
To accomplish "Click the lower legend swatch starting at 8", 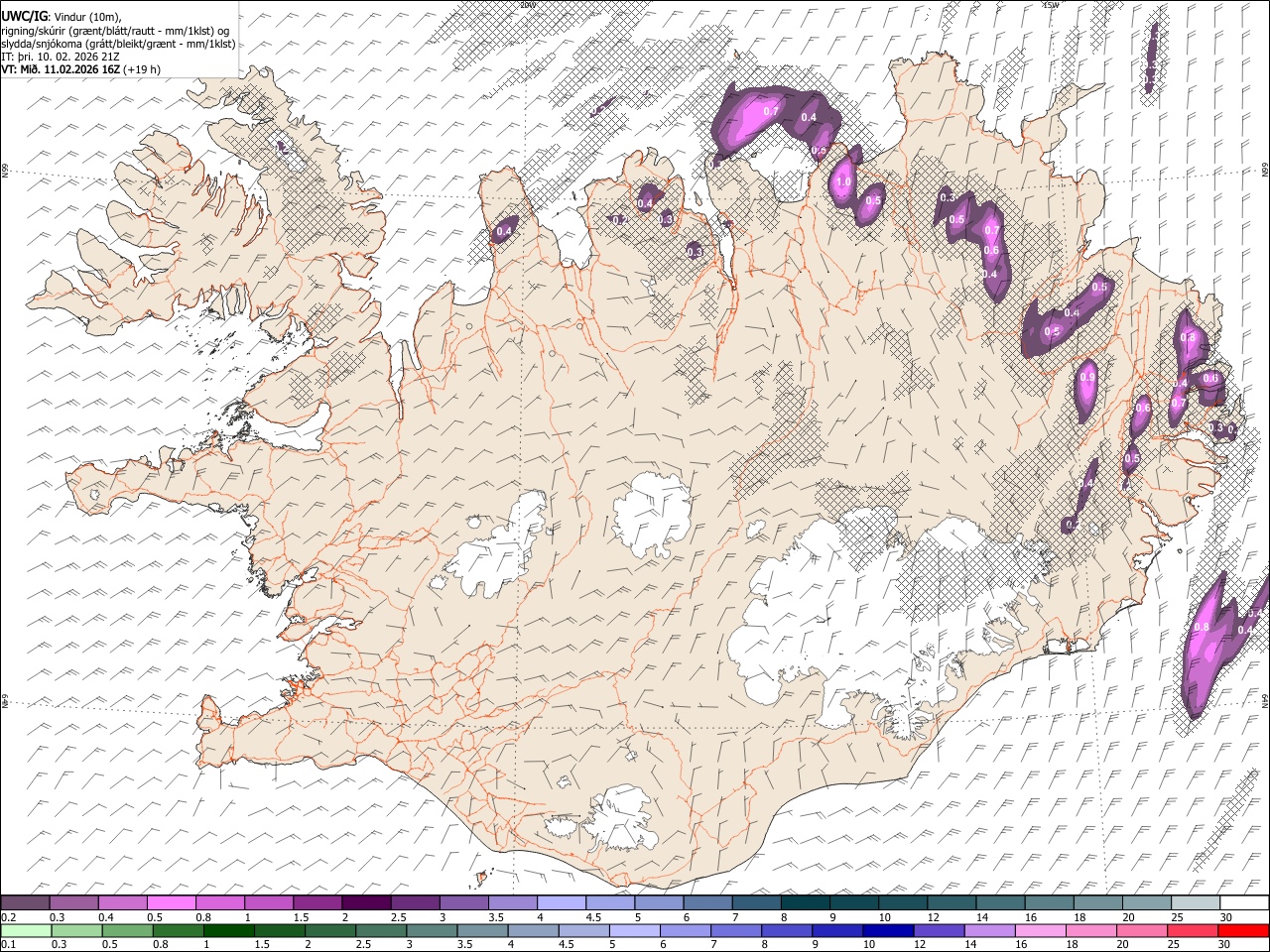I will (x=787, y=930).
